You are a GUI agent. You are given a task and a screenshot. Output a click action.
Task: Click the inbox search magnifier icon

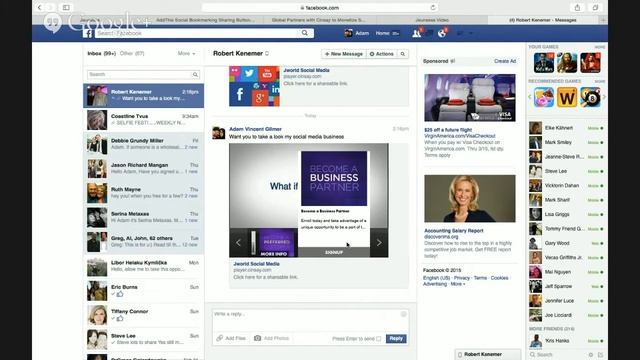click(195, 74)
